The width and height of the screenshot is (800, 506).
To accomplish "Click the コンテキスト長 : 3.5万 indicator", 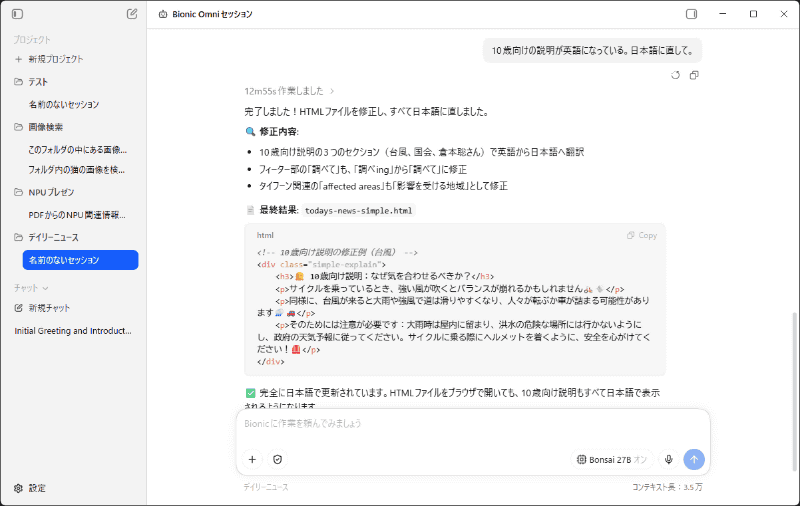I will pos(667,487).
